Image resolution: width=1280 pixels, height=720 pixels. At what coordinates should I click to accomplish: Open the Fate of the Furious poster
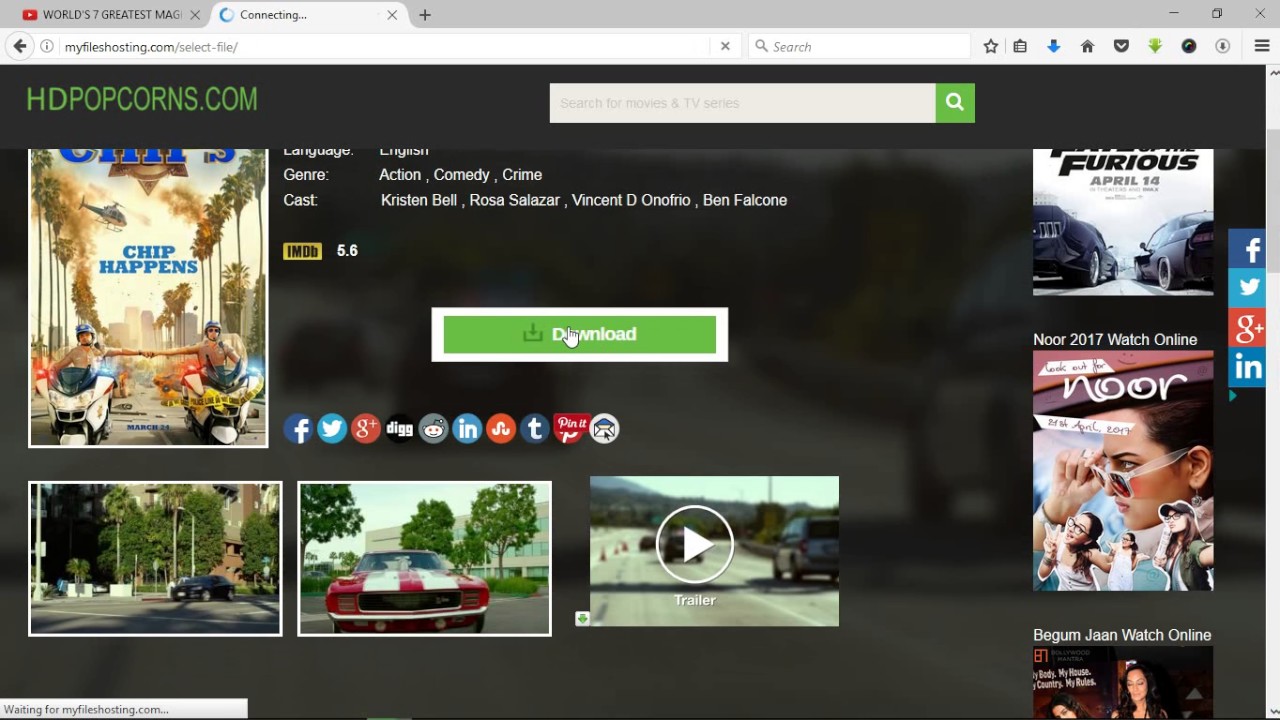click(x=1123, y=222)
